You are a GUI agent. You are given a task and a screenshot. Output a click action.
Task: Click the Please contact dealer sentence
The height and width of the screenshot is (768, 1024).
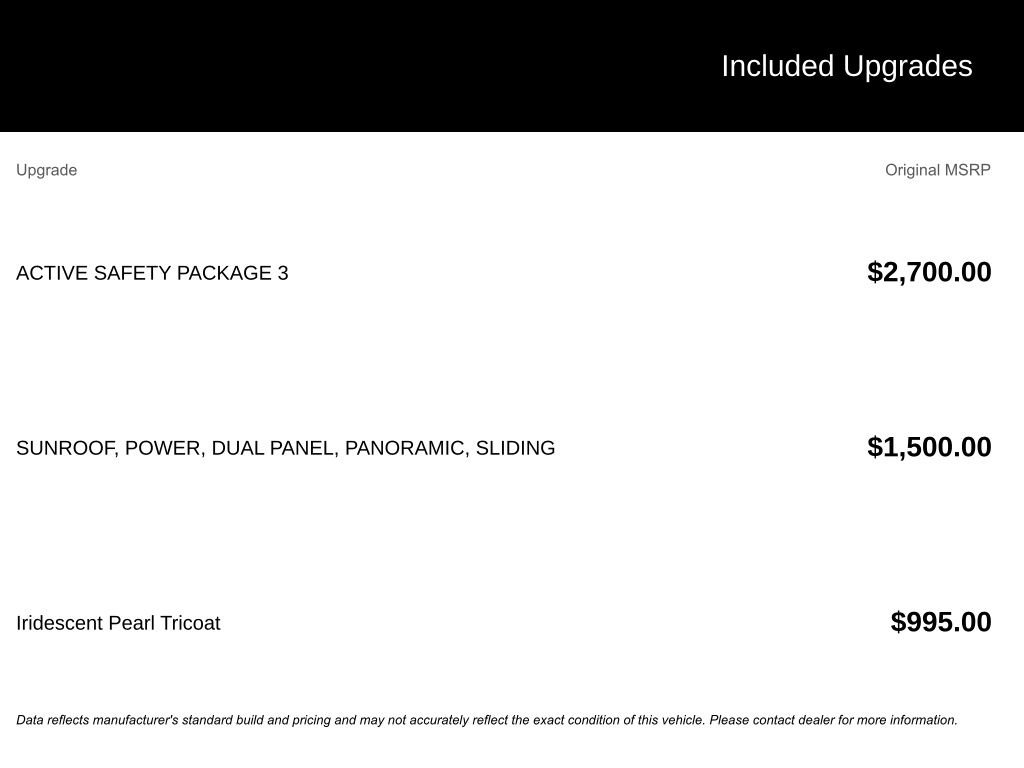[x=833, y=720]
